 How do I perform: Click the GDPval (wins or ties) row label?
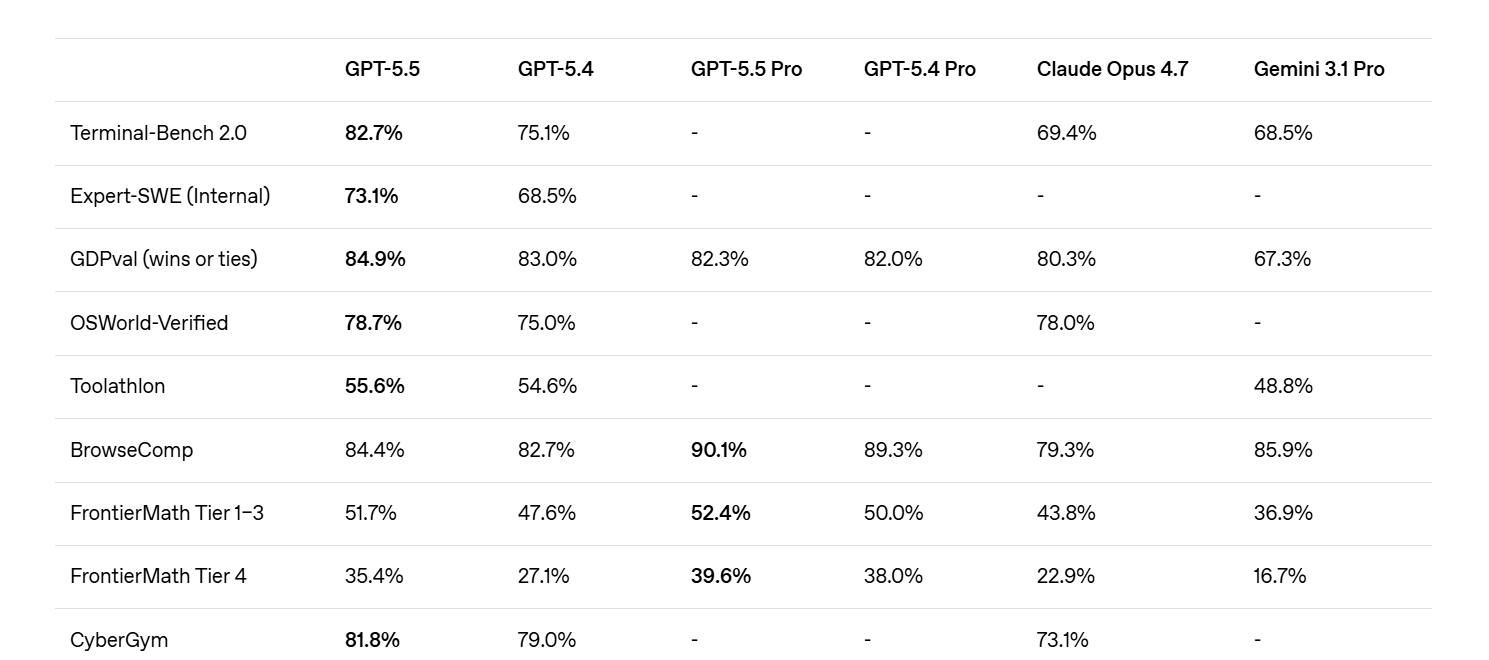(x=164, y=259)
